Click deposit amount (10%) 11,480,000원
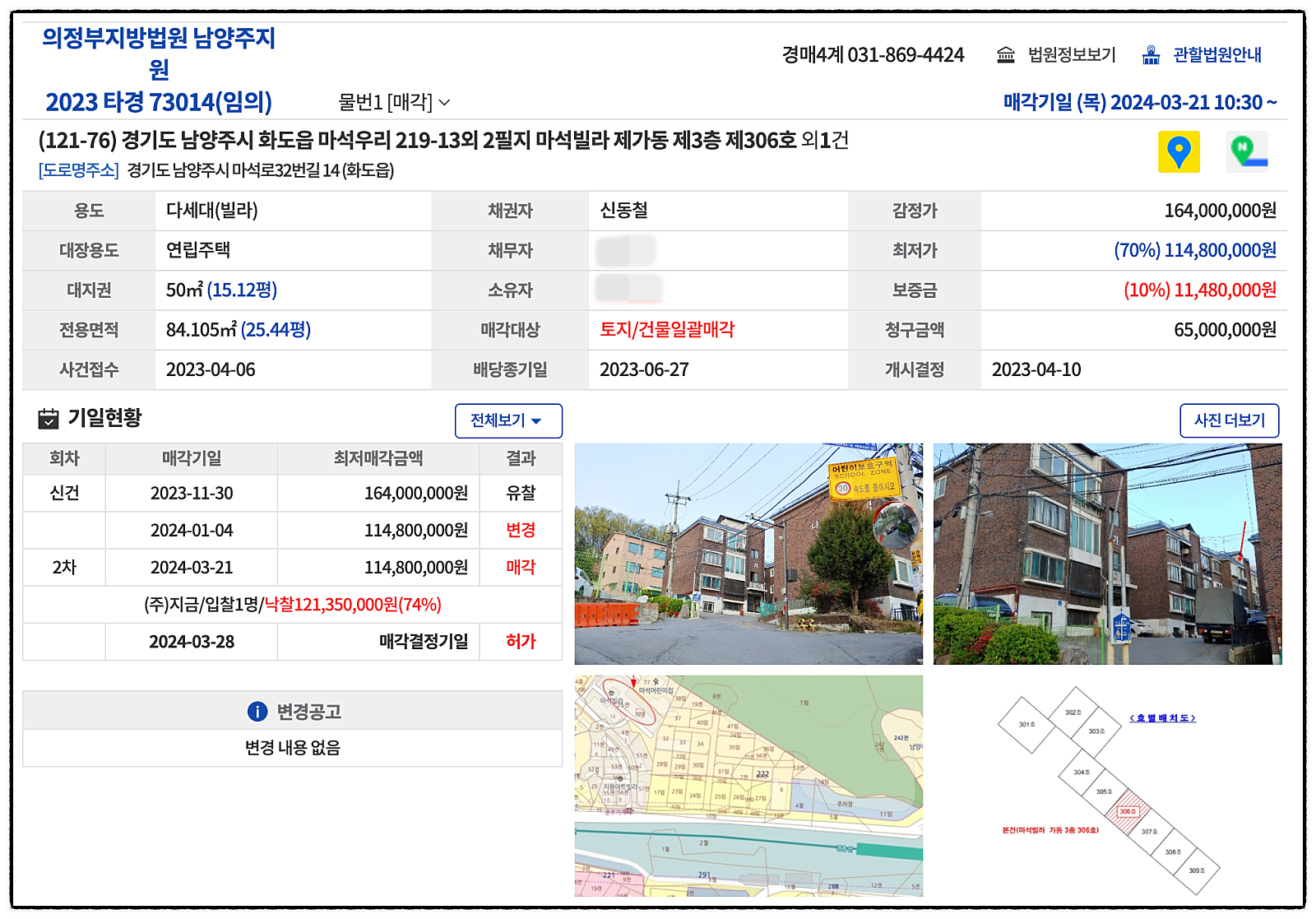This screenshot has width=1316, height=919. [x=1200, y=290]
